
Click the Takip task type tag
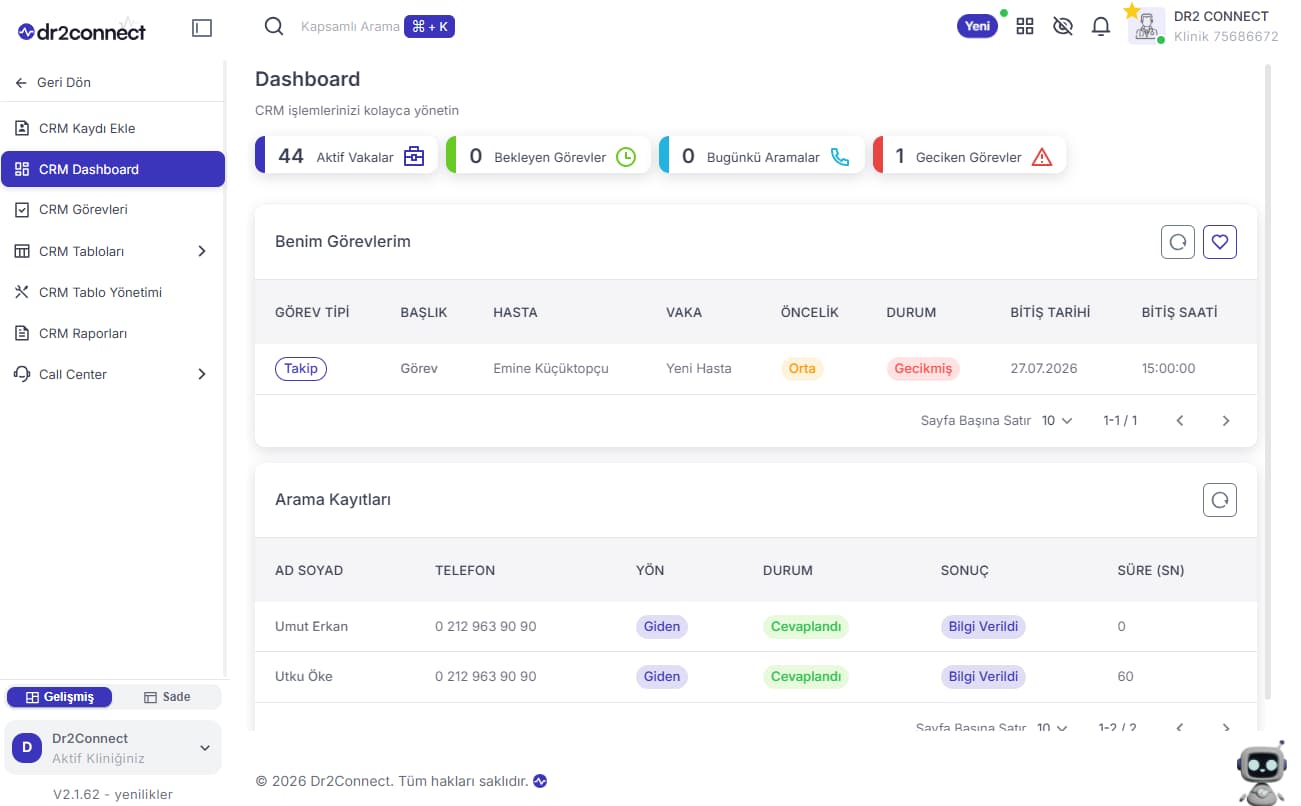coord(301,369)
